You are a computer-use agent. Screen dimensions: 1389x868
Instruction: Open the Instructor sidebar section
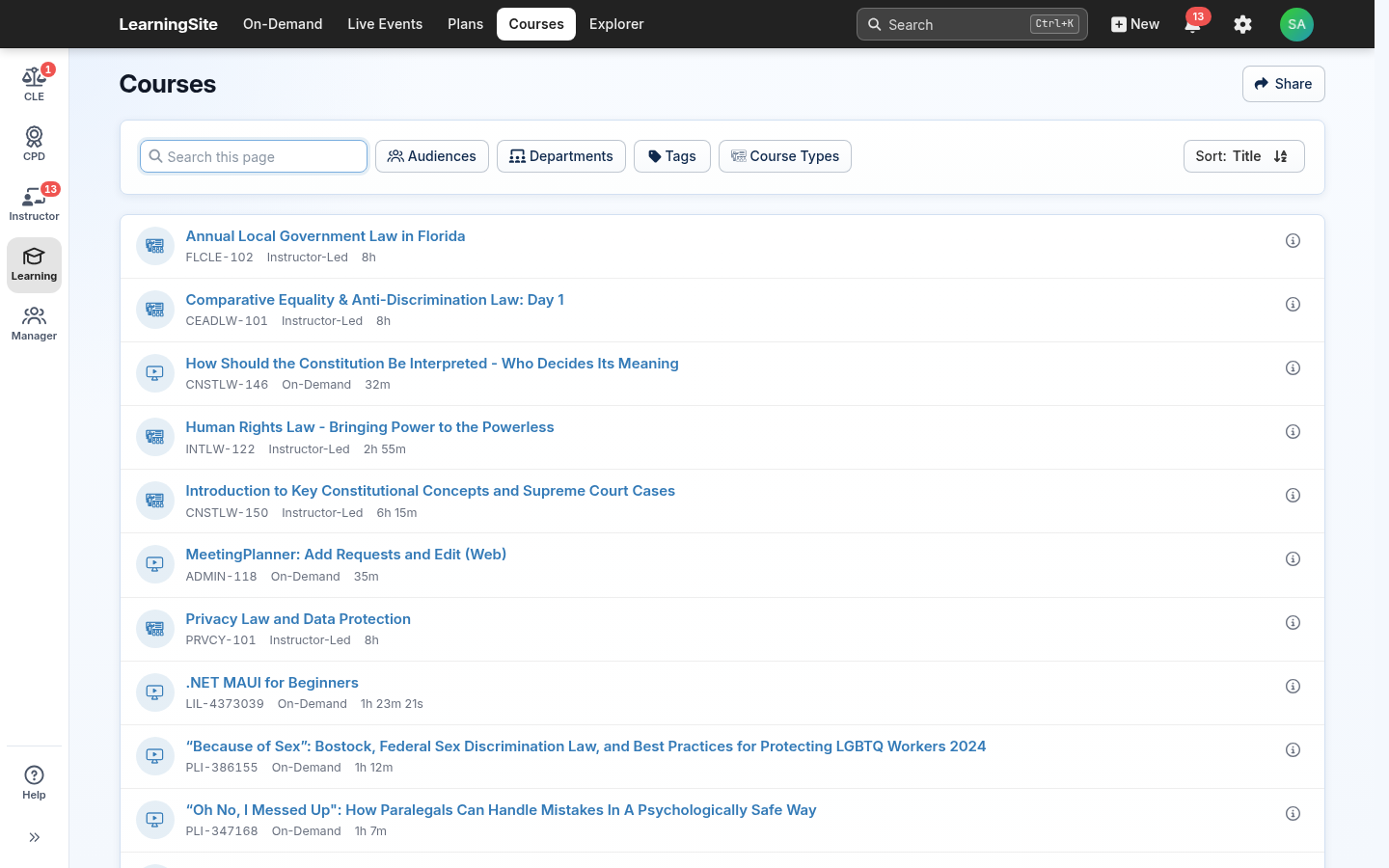coord(34,203)
